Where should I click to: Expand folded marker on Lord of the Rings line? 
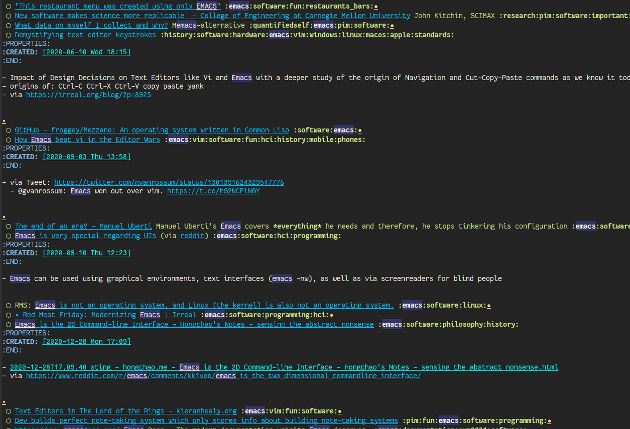340,411
